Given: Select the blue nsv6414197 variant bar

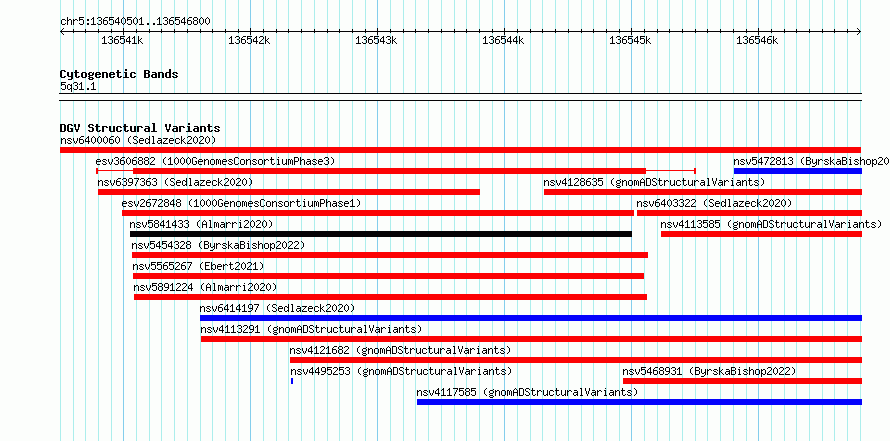Looking at the screenshot, I should tap(531, 318).
